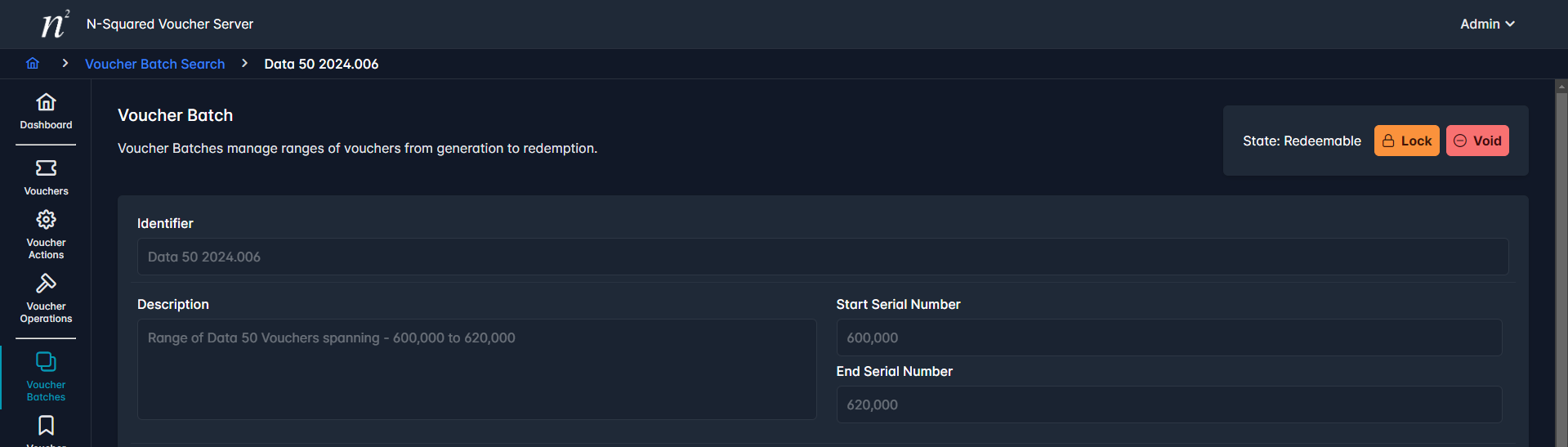Open the Vouchers ticket icon
Viewport: 1568px width, 447px height.
[46, 168]
